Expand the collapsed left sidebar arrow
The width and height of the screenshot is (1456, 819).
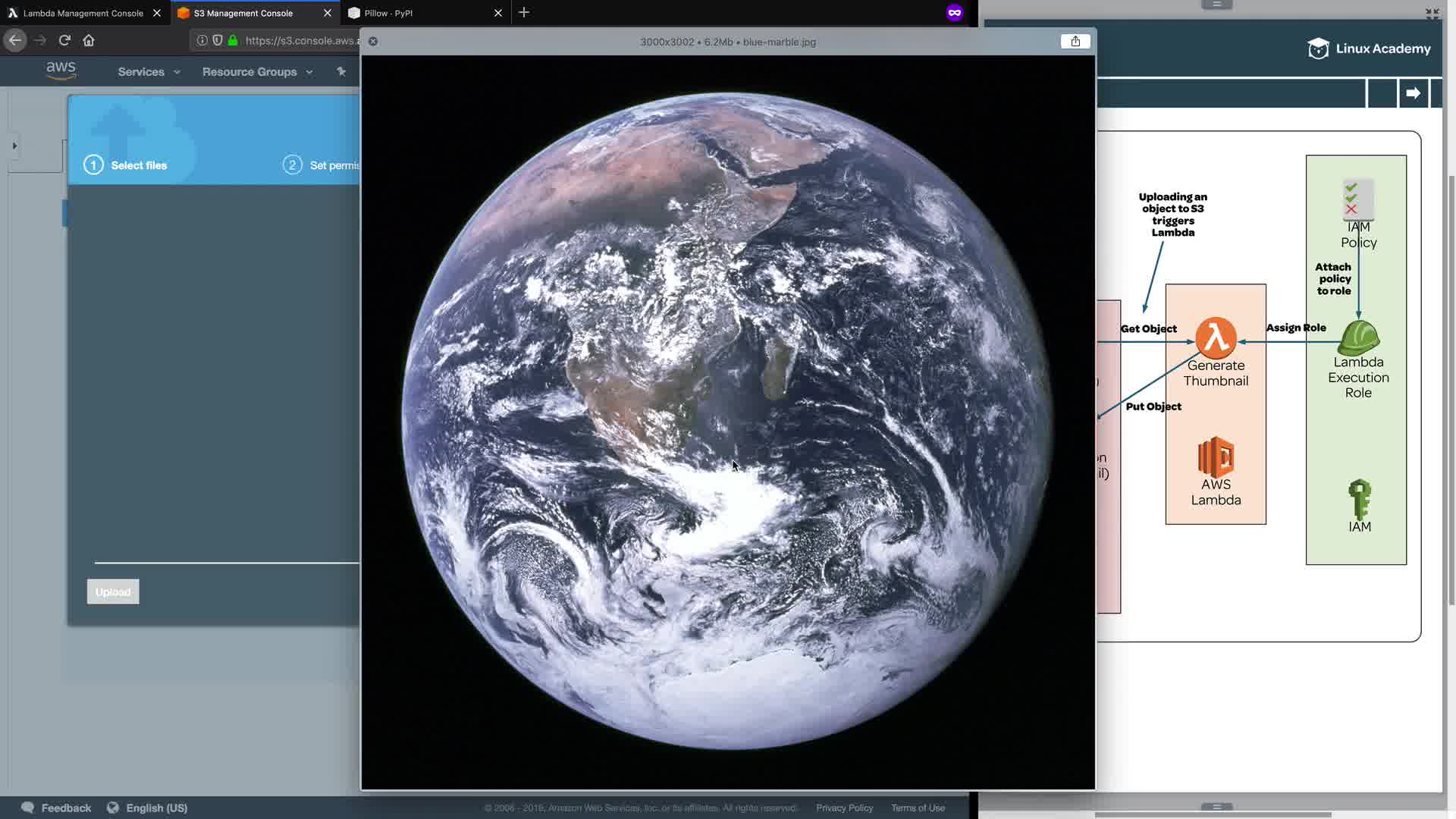point(14,146)
